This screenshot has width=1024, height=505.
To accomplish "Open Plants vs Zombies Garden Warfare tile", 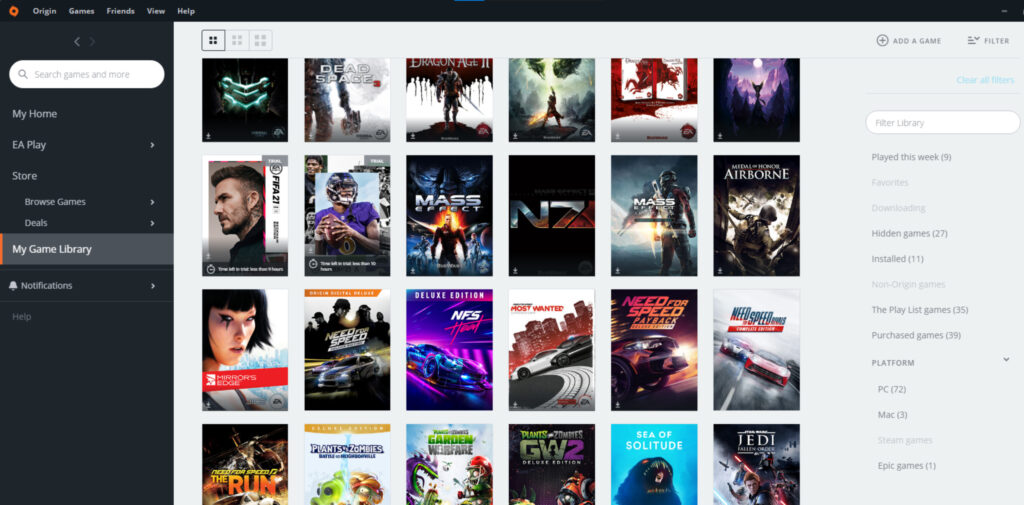I will tap(449, 464).
